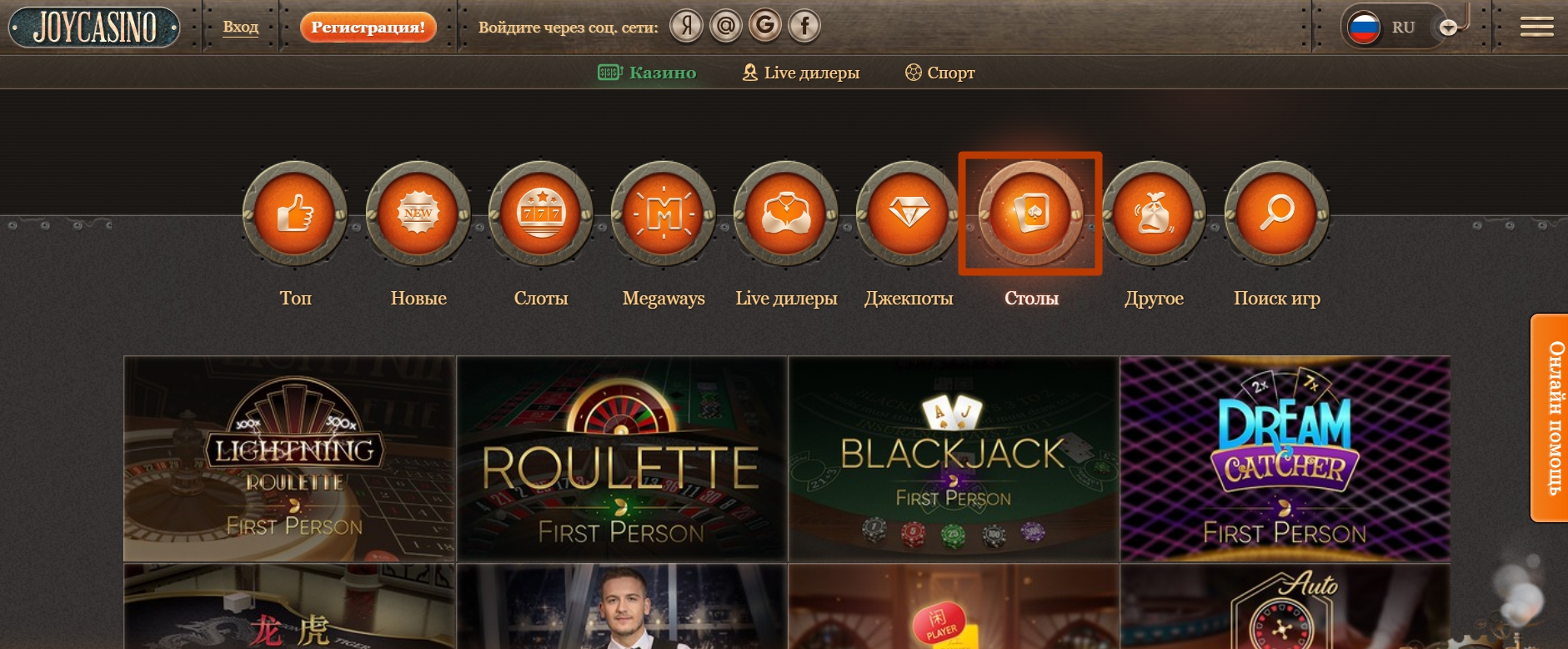Click the Поиск игр magnifier icon

point(1276,214)
